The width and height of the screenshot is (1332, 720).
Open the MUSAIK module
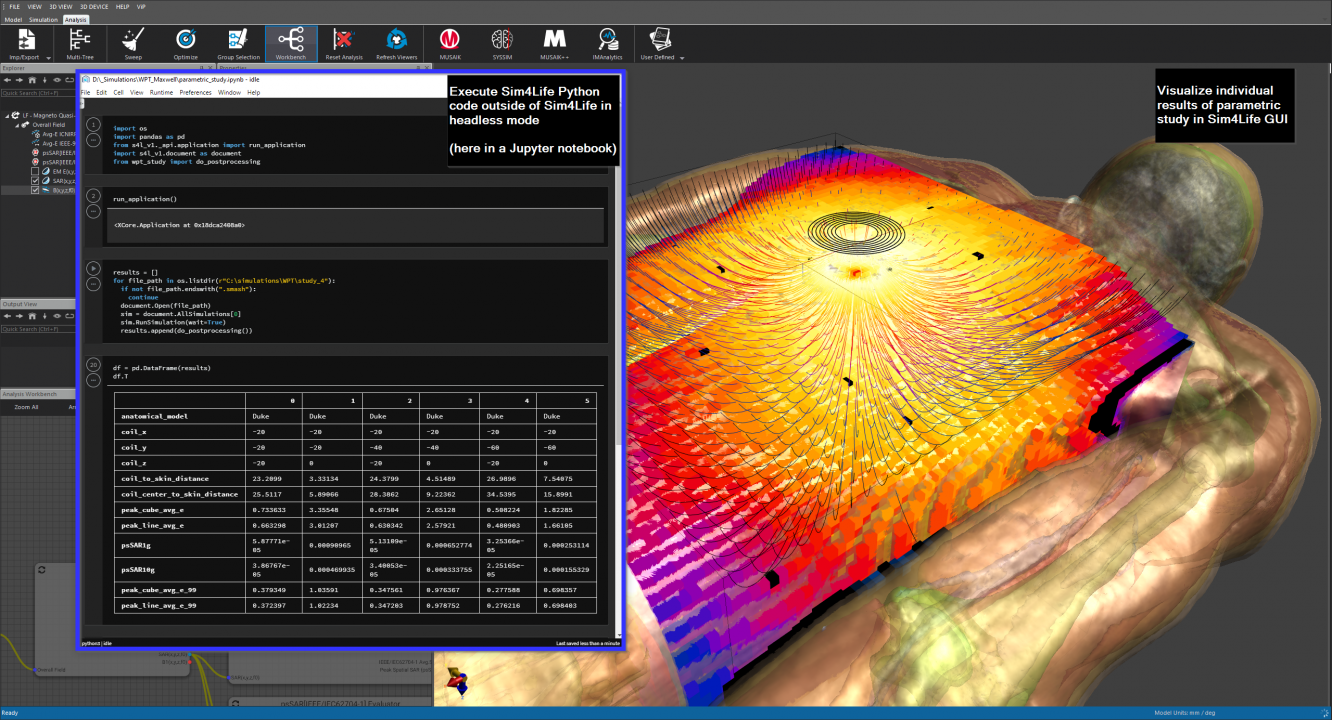(x=449, y=43)
